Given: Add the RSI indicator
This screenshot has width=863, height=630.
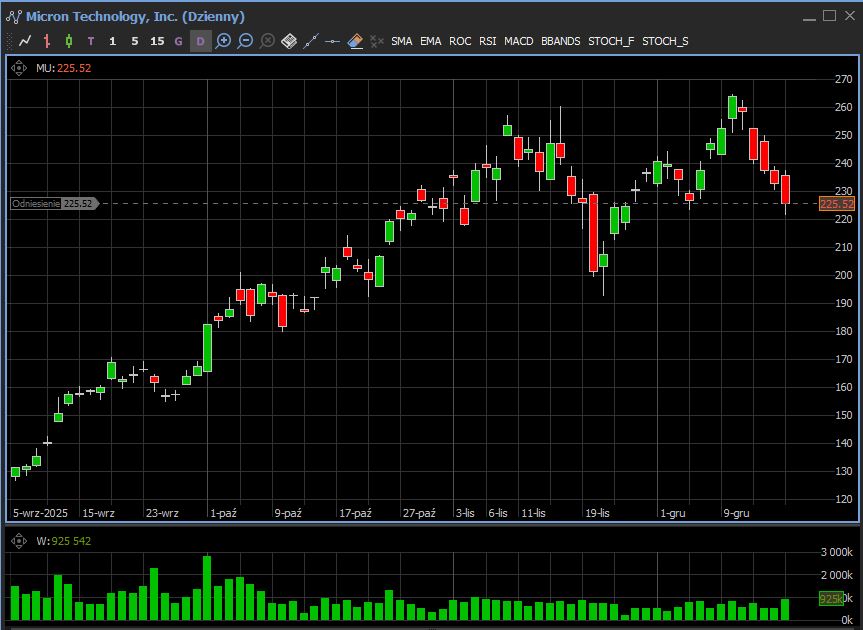Looking at the screenshot, I should [x=487, y=41].
